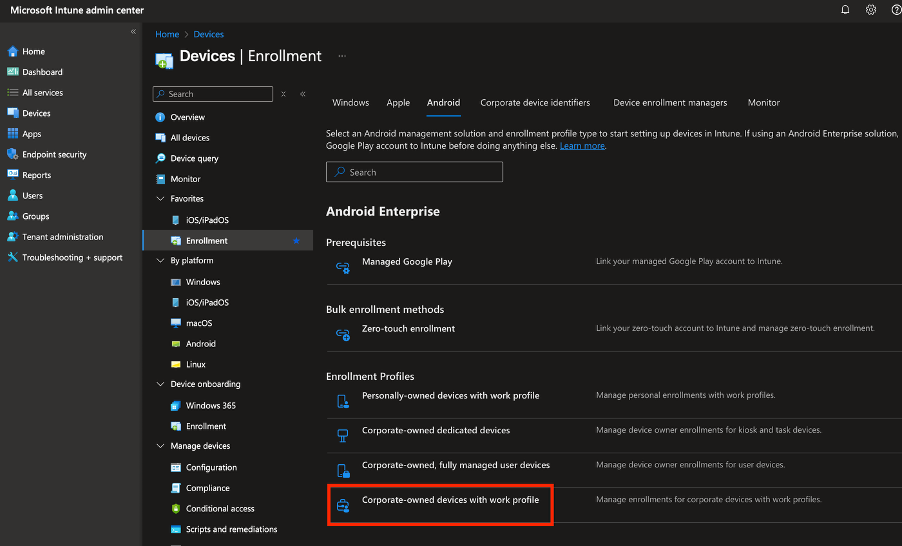This screenshot has width=902, height=546.
Task: Click the Reports icon in the main navigation
Action: (x=13, y=175)
